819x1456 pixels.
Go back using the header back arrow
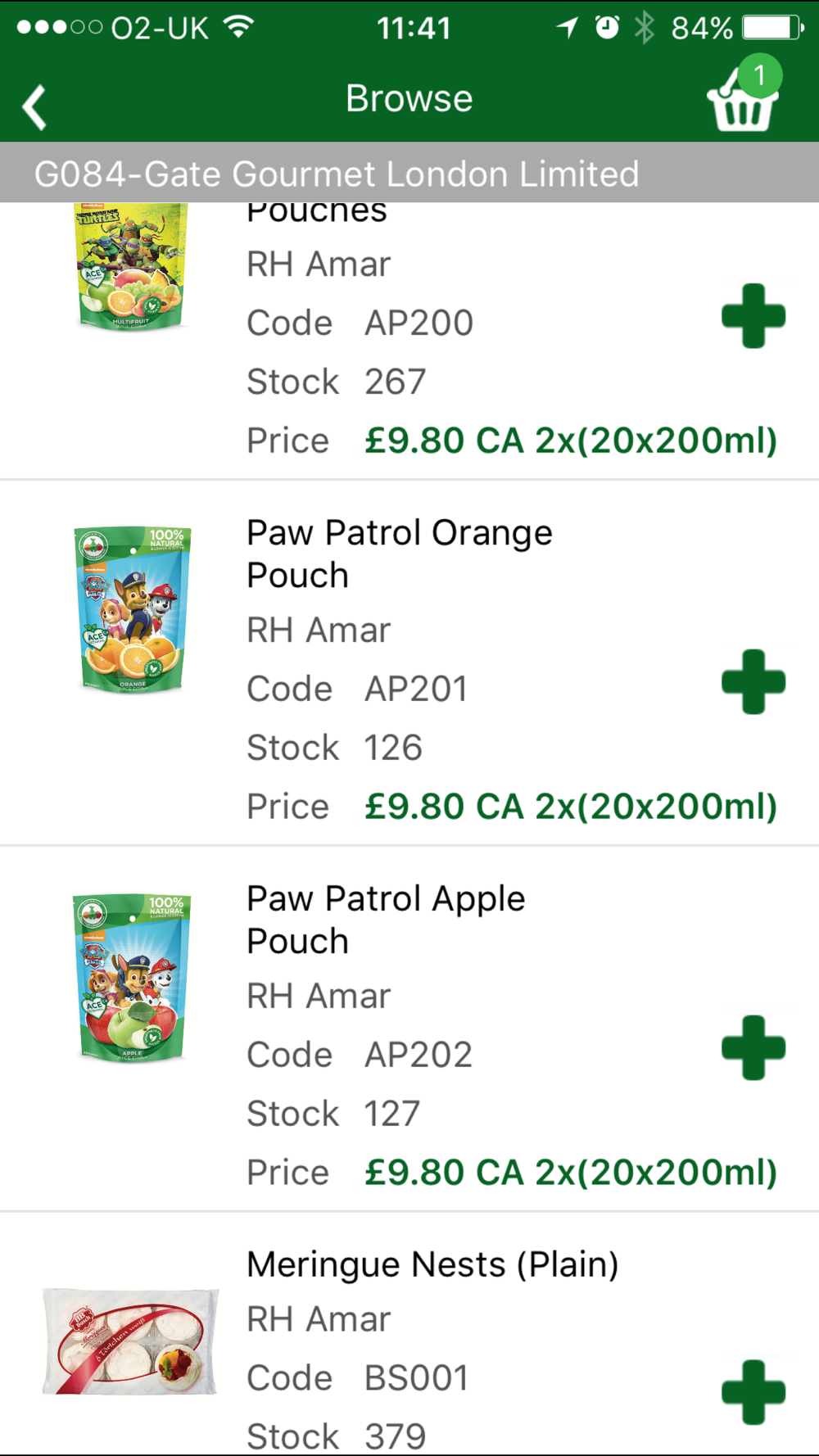(34, 107)
